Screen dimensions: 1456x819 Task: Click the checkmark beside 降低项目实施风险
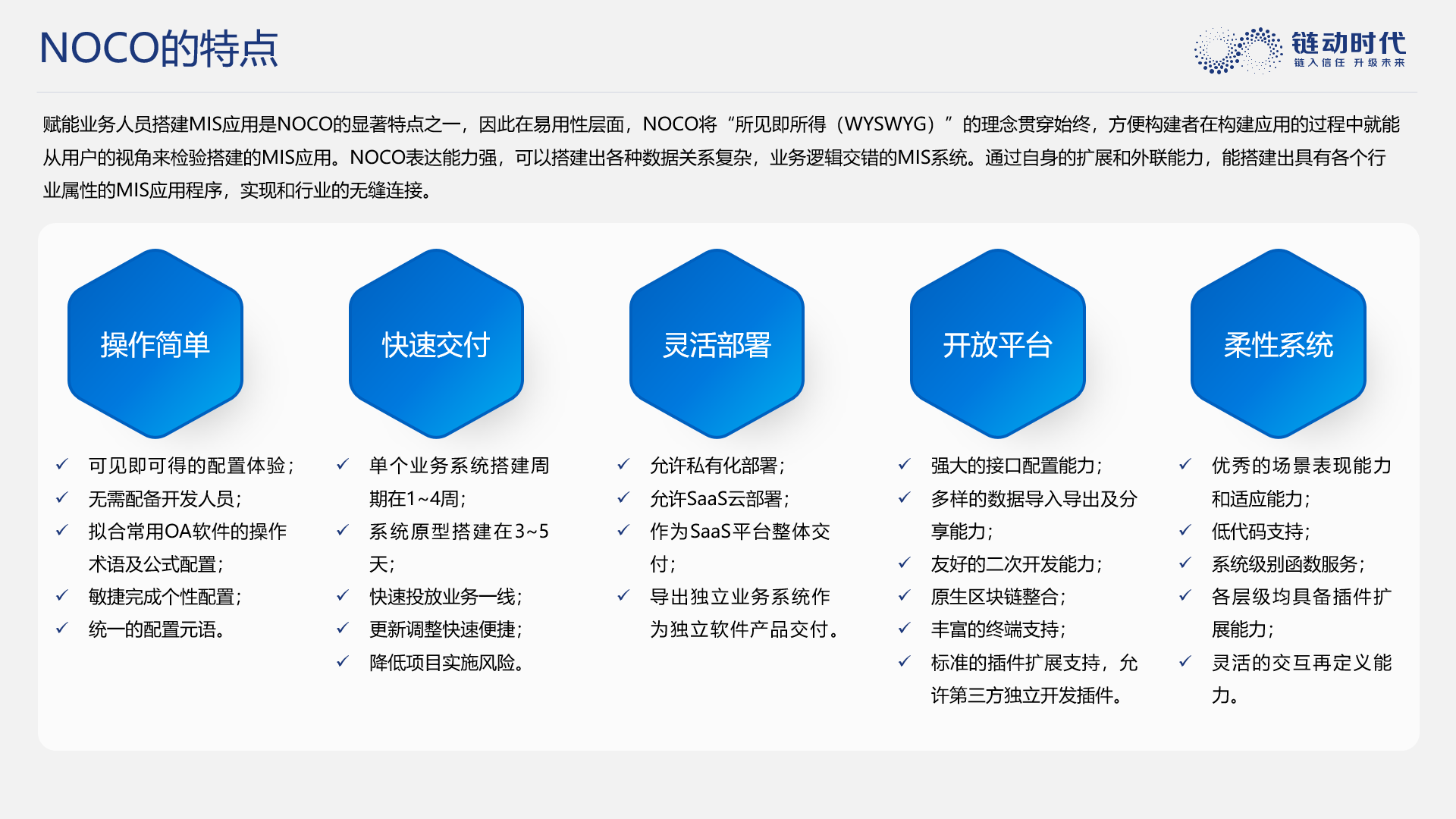pyautogui.click(x=343, y=661)
